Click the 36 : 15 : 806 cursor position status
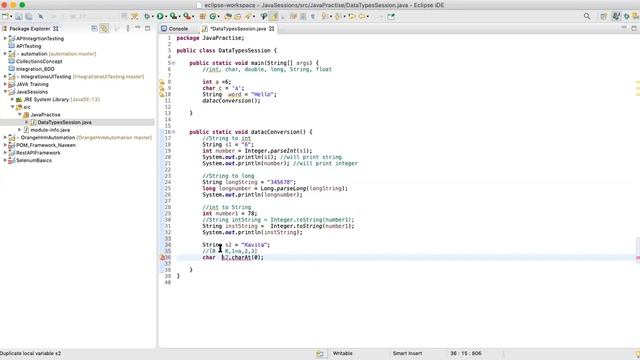Viewport: 640px width, 360px height. tap(466, 353)
